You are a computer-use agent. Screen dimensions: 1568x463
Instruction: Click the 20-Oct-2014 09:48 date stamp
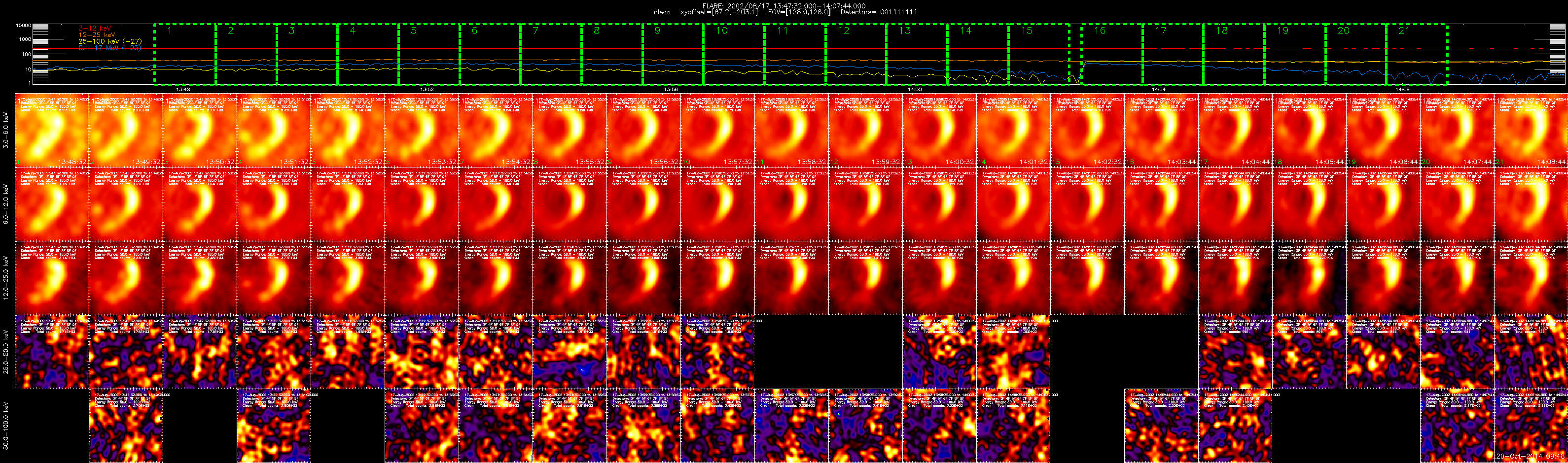(x=1531, y=456)
